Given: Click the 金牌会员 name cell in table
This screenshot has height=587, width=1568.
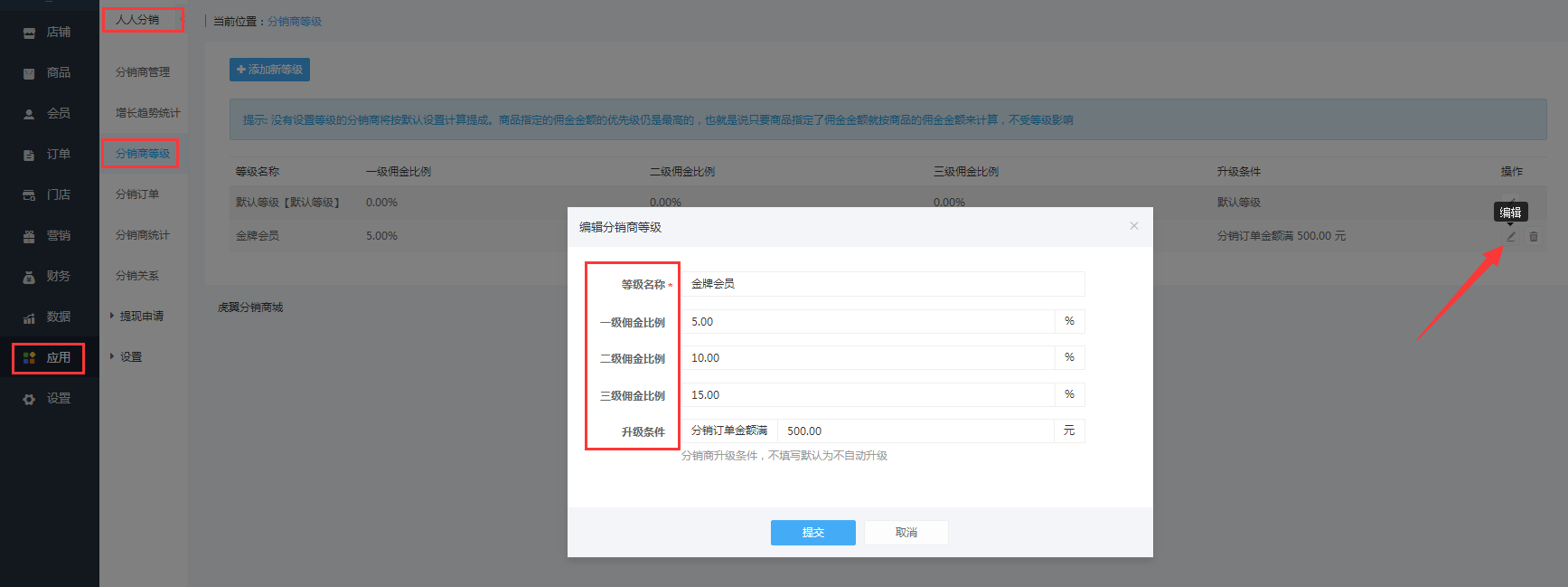Looking at the screenshot, I should click(x=258, y=235).
